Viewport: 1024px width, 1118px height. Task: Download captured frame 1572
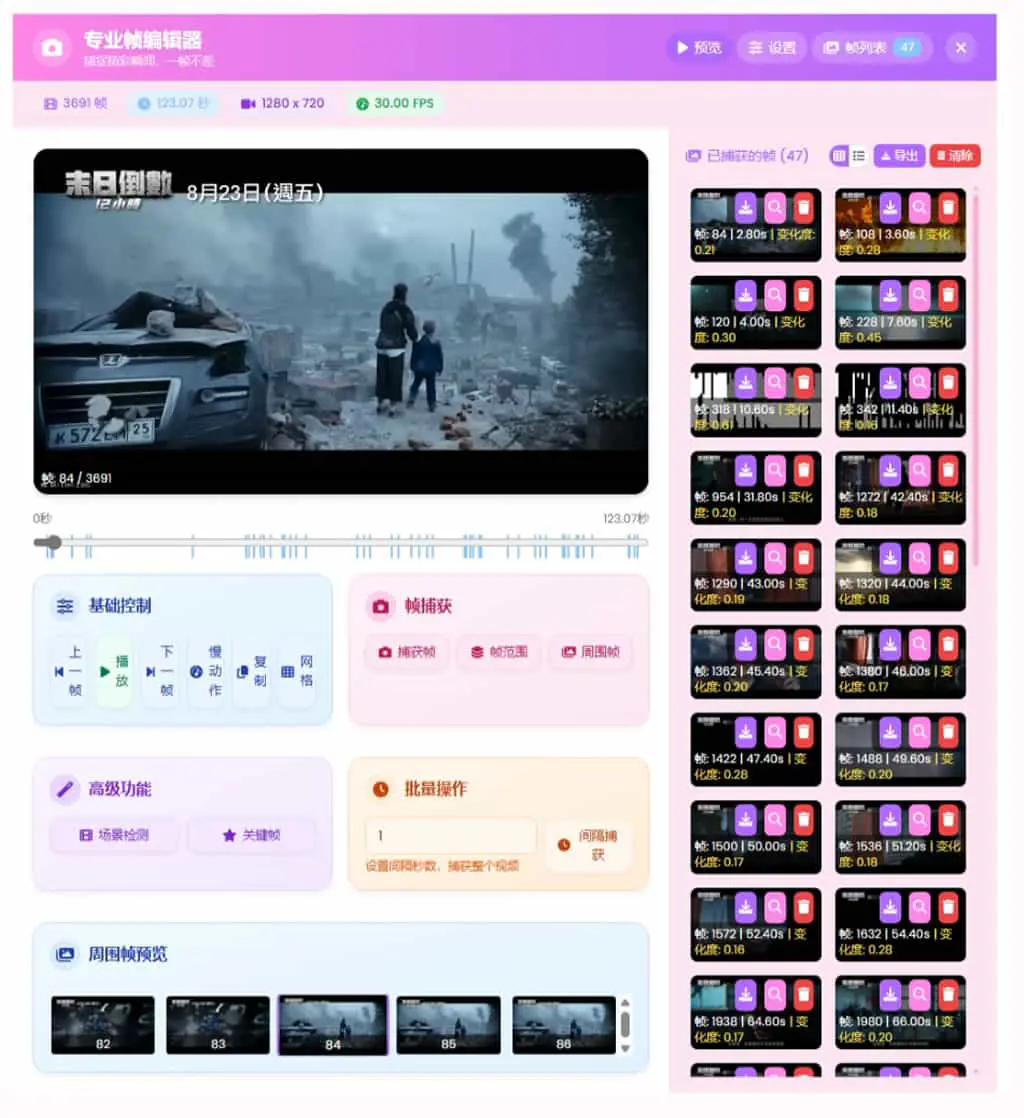point(745,907)
